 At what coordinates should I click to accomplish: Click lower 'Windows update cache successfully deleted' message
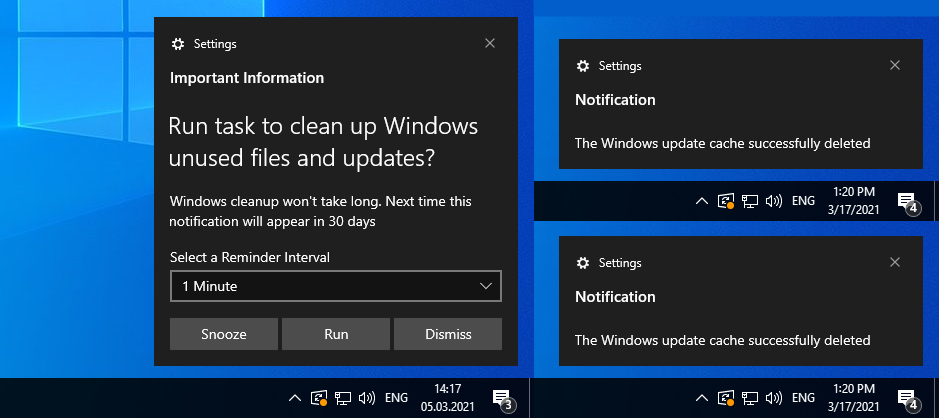click(722, 340)
